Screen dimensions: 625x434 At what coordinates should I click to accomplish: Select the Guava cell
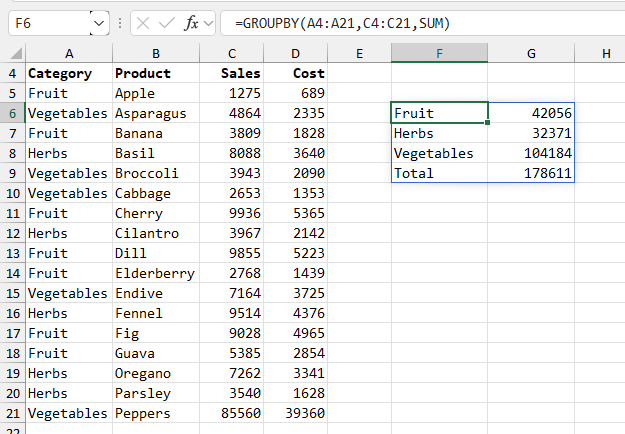coord(156,353)
